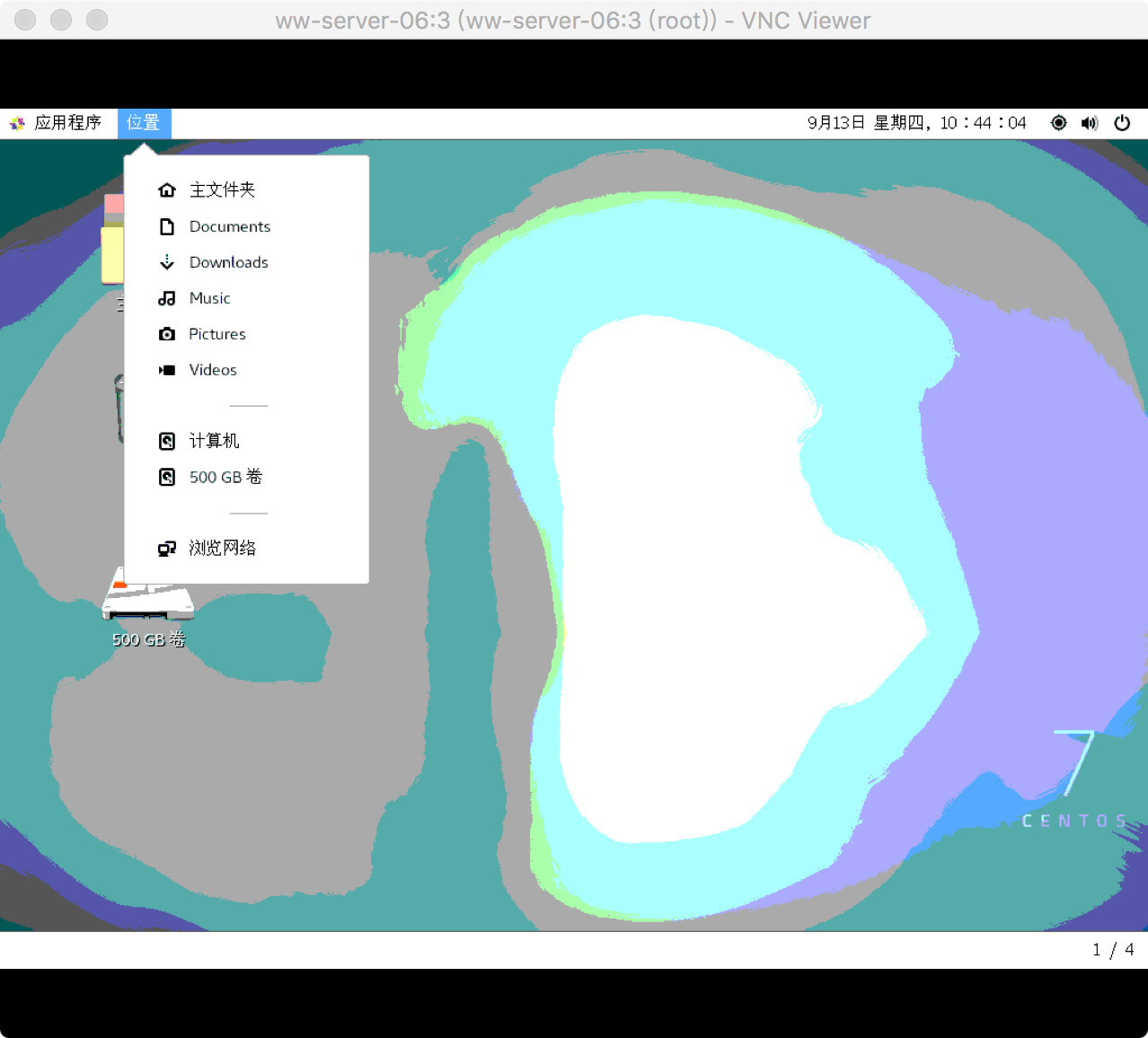Open the volume speaker icon in top bar
This screenshot has width=1148, height=1038.
pyautogui.click(x=1090, y=123)
